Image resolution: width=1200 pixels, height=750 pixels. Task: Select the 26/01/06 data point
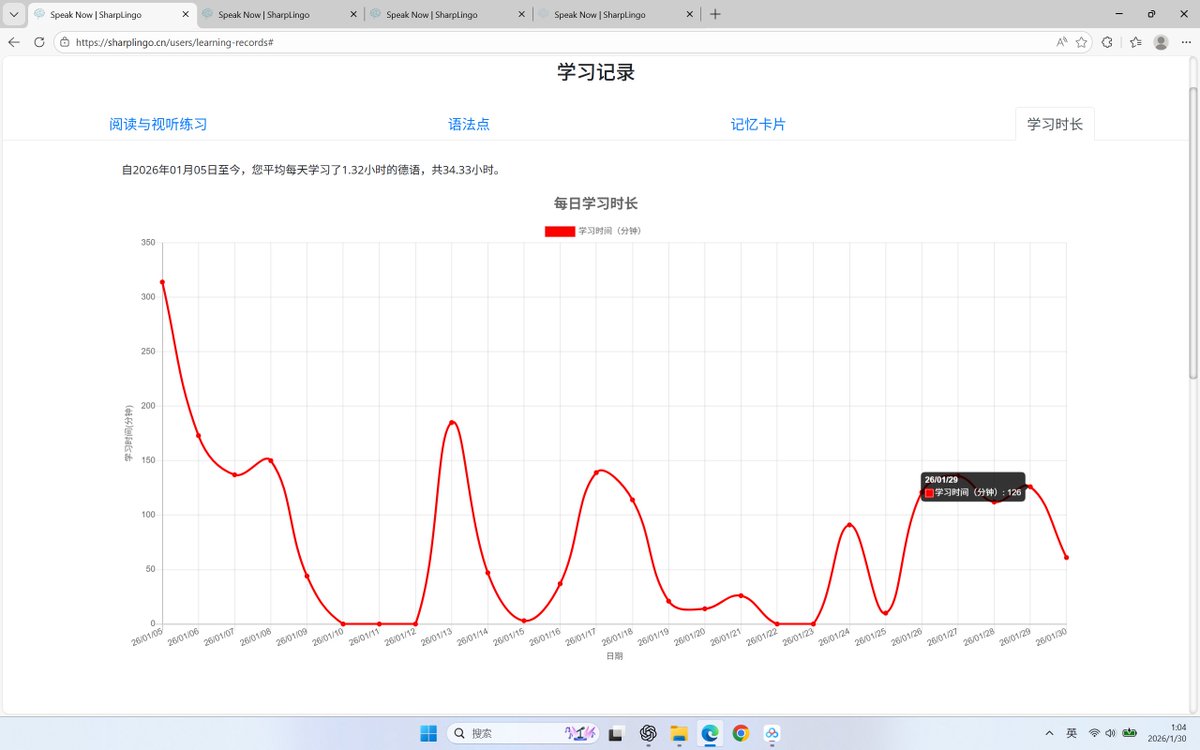(x=198, y=435)
